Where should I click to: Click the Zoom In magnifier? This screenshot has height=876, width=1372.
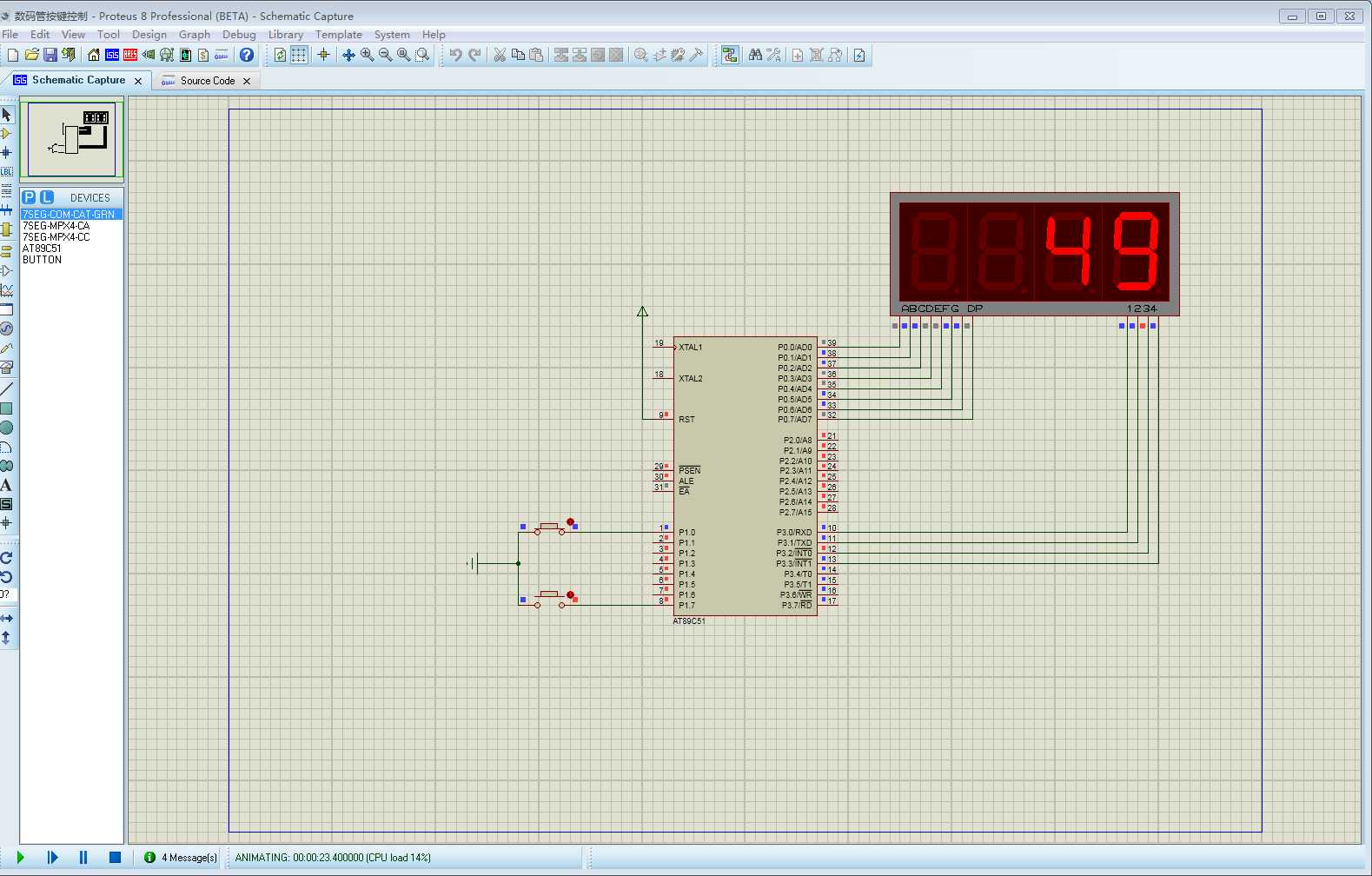(367, 55)
